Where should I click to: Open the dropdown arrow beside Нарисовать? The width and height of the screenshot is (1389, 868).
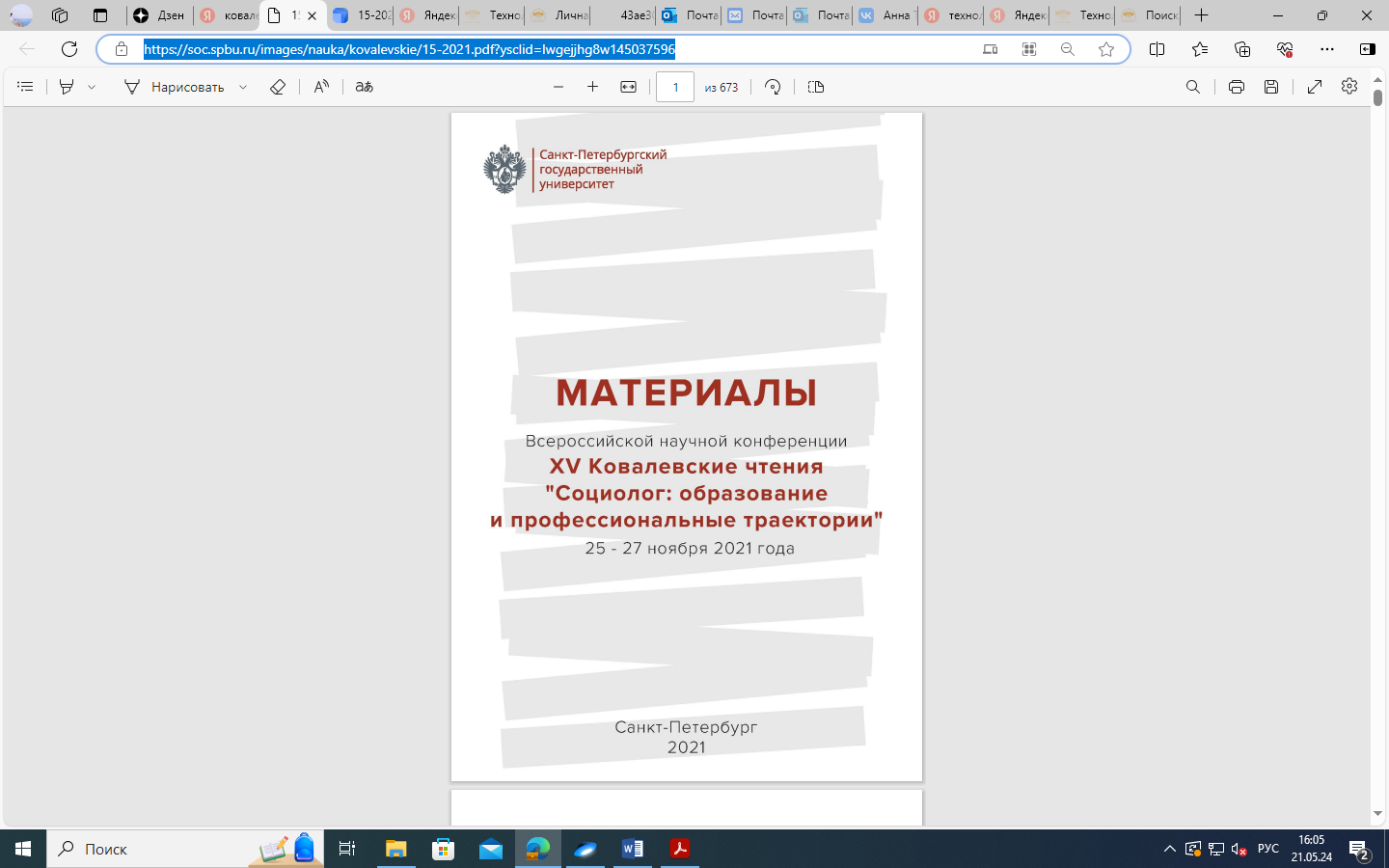click(x=243, y=87)
